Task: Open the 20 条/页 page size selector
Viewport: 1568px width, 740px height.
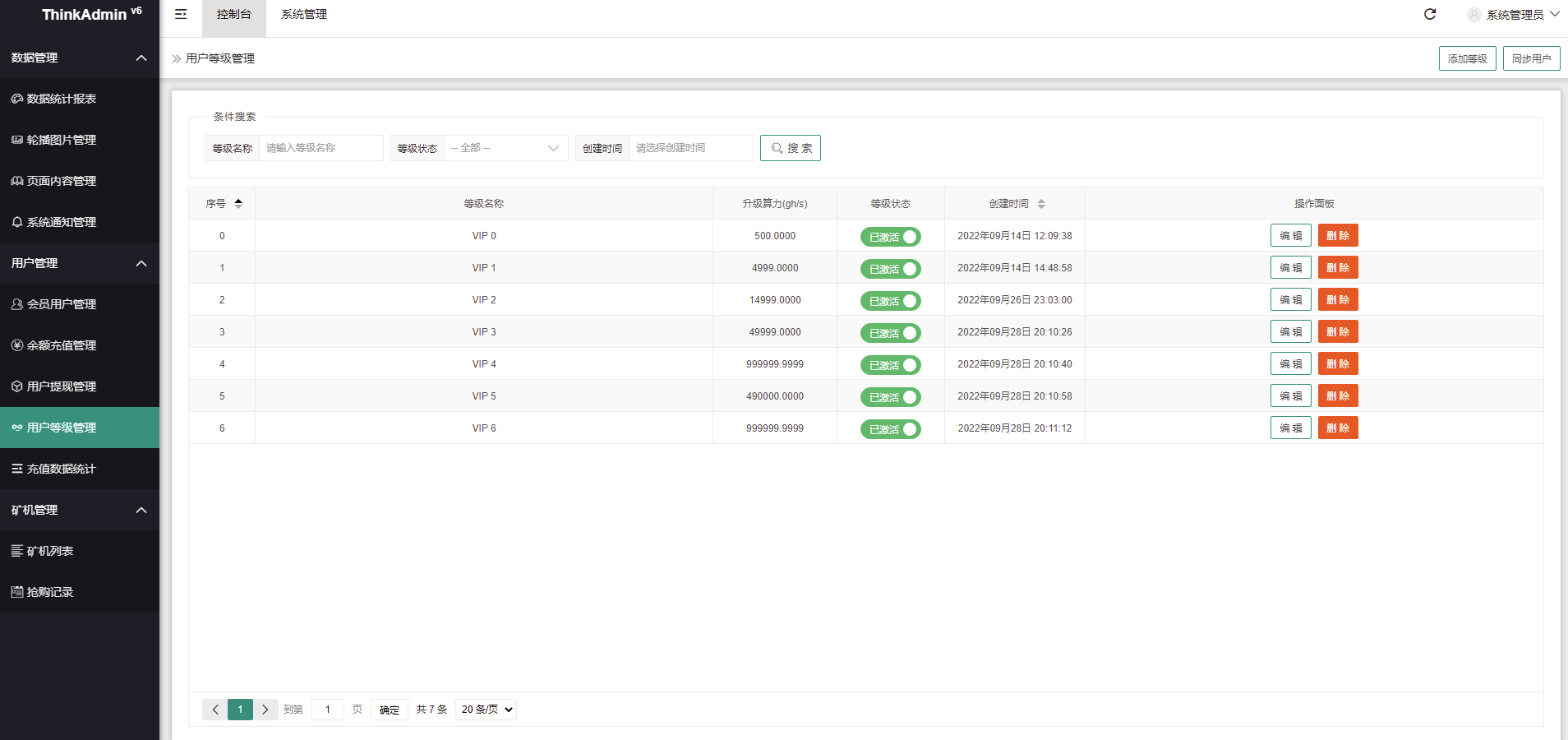Action: pyautogui.click(x=486, y=710)
